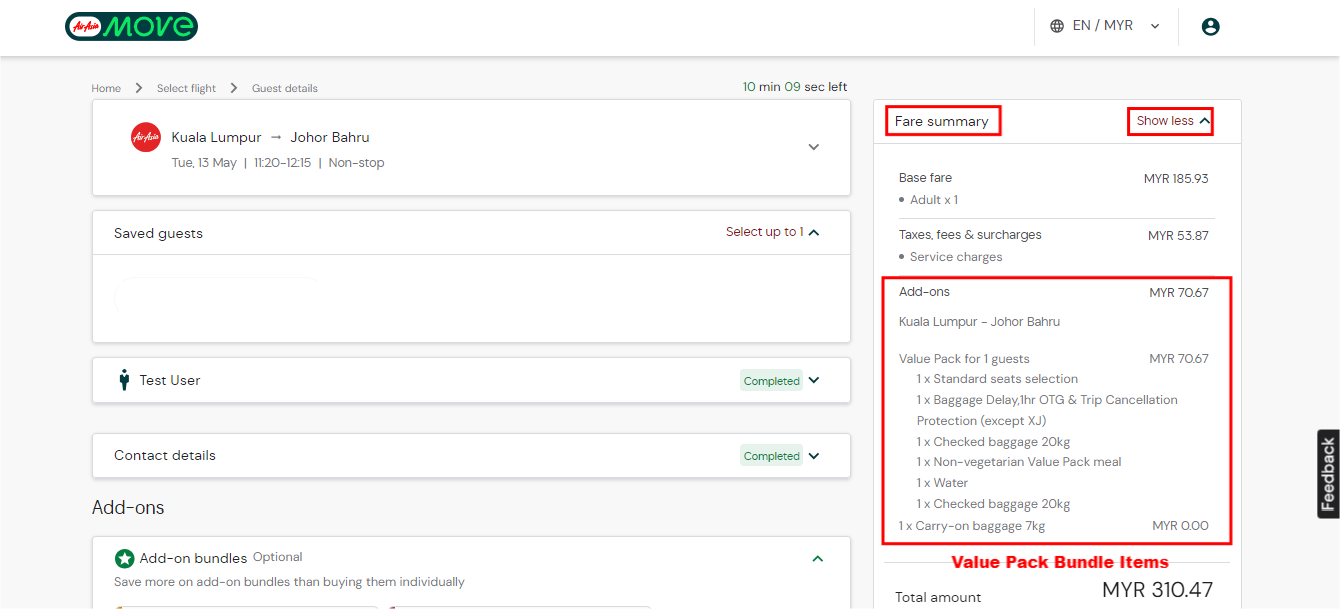Viewport: 1340px width, 609px height.
Task: Switch to the Select flight breadcrumb step
Action: [186, 88]
